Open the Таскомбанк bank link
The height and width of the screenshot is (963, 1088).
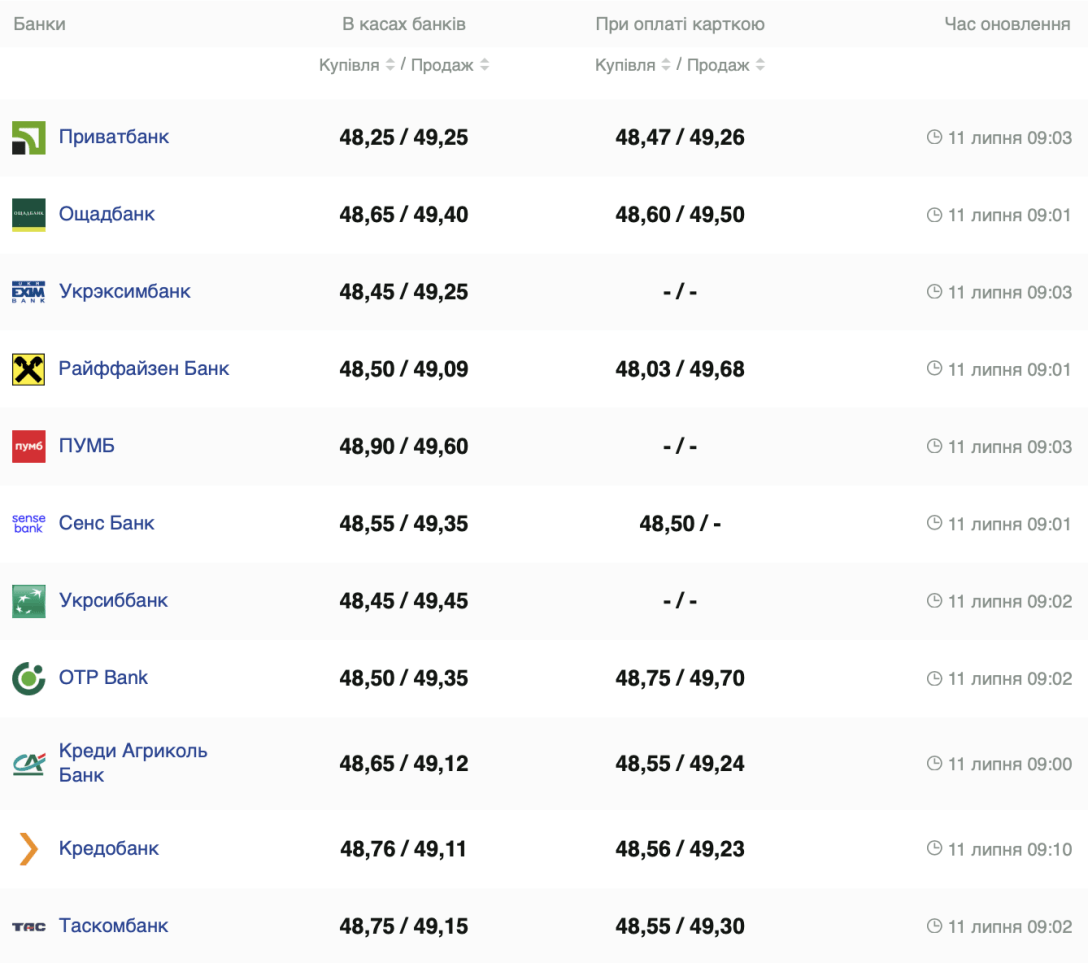click(114, 926)
